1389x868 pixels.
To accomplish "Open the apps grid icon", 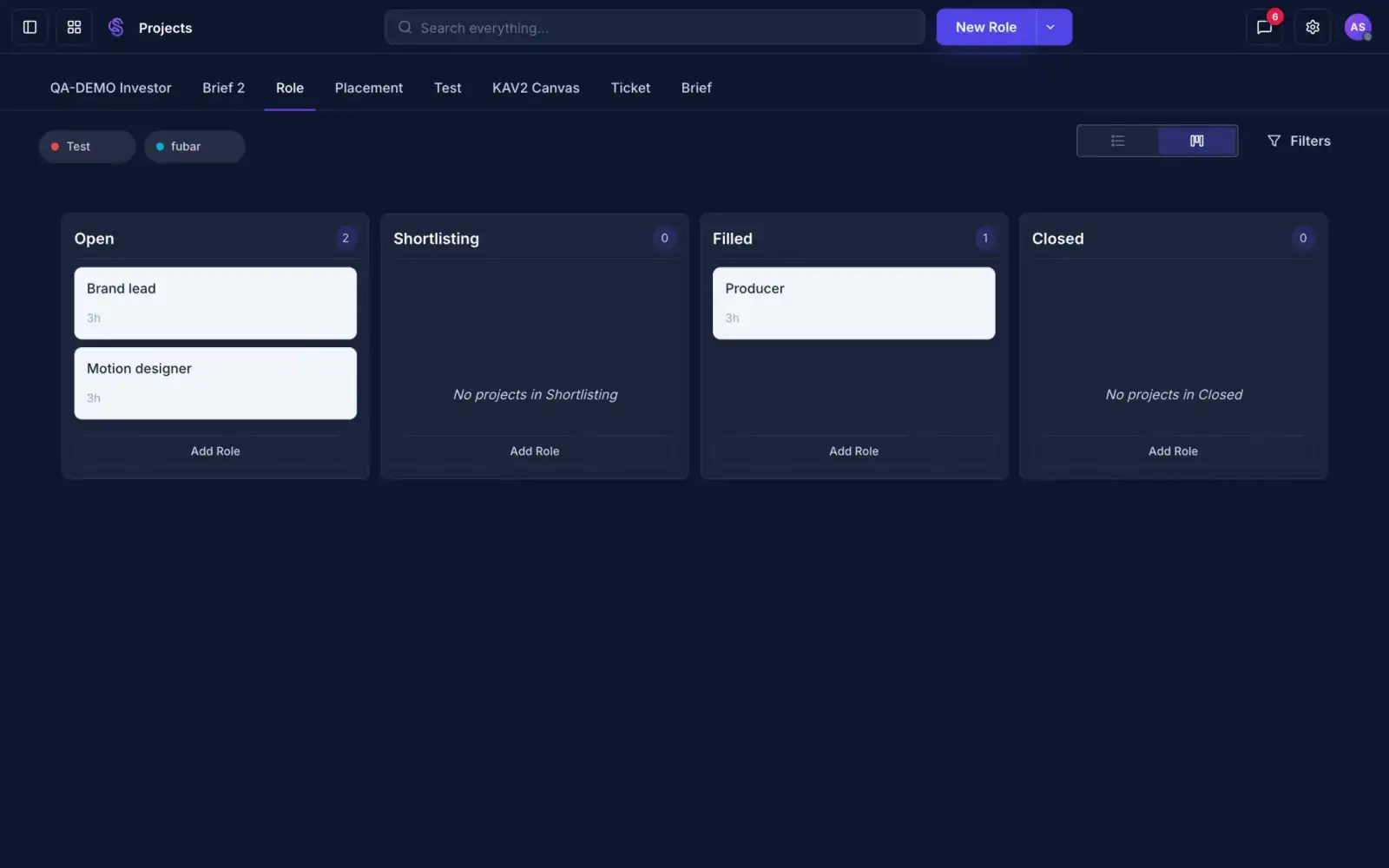I will tap(74, 27).
